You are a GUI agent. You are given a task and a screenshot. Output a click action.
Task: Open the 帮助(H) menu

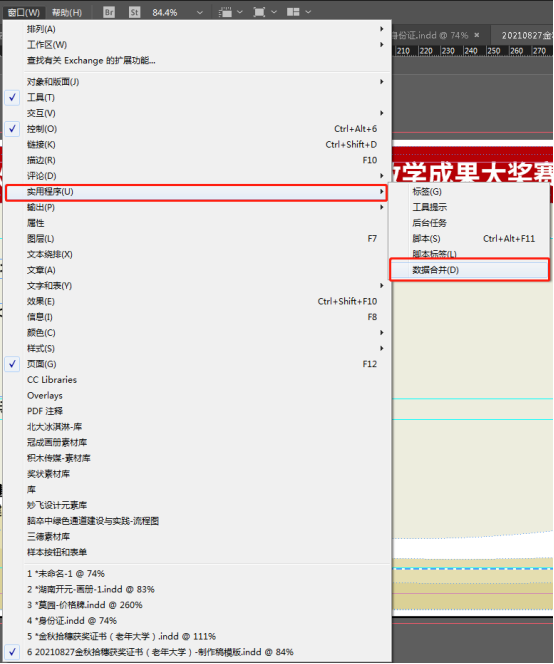click(66, 12)
